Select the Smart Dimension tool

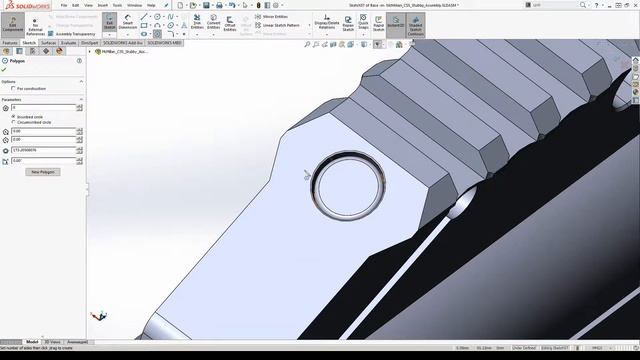[x=128, y=22]
